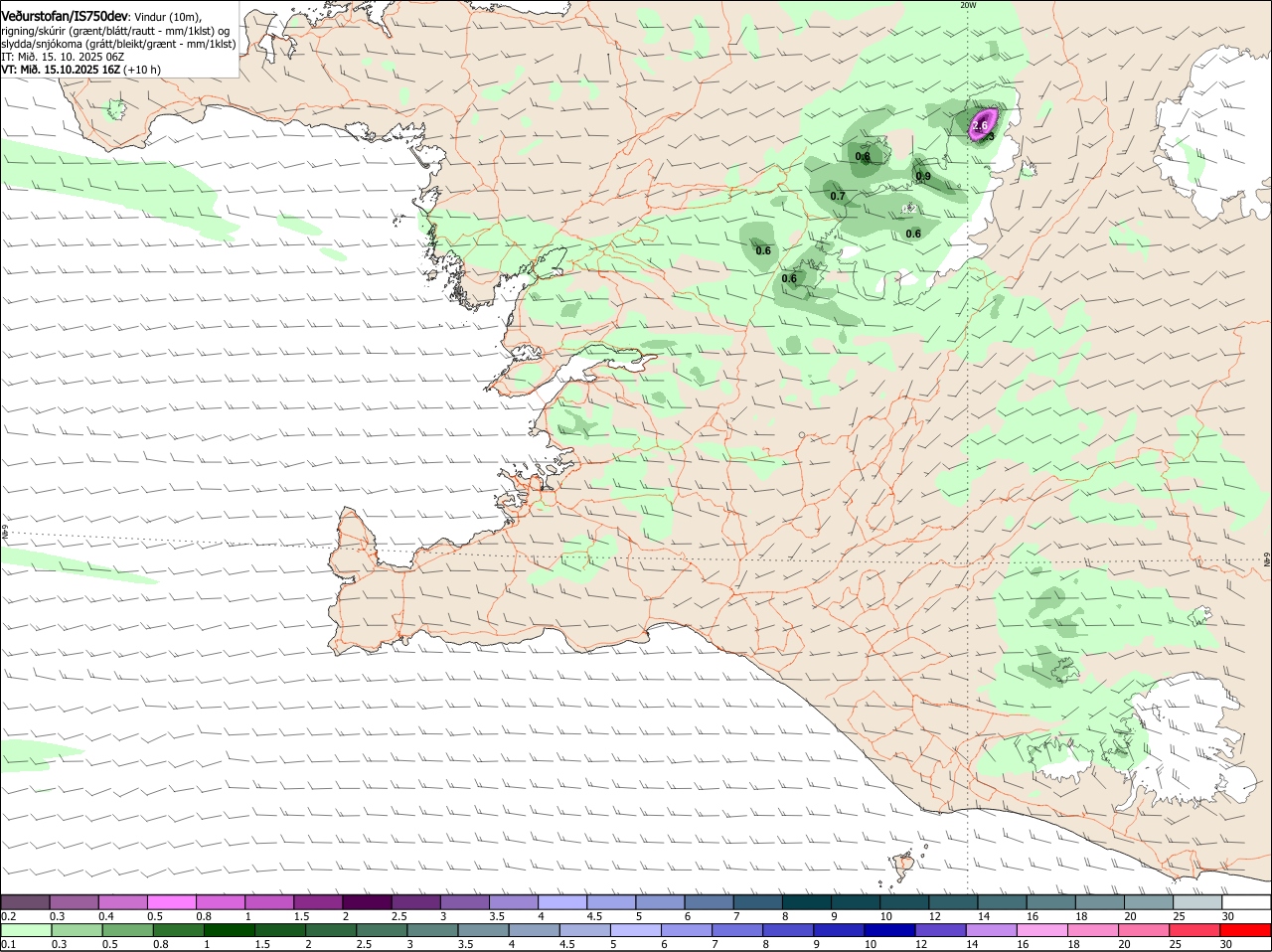Click the Veðurstofan/IS750dev title text

point(65,17)
